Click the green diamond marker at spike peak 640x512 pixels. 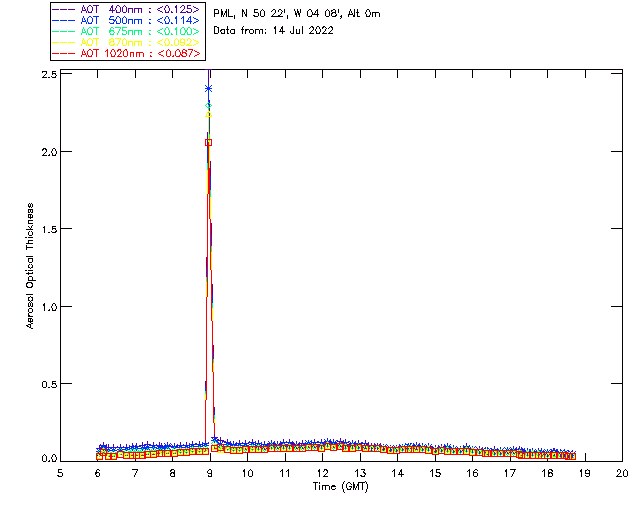209,106
